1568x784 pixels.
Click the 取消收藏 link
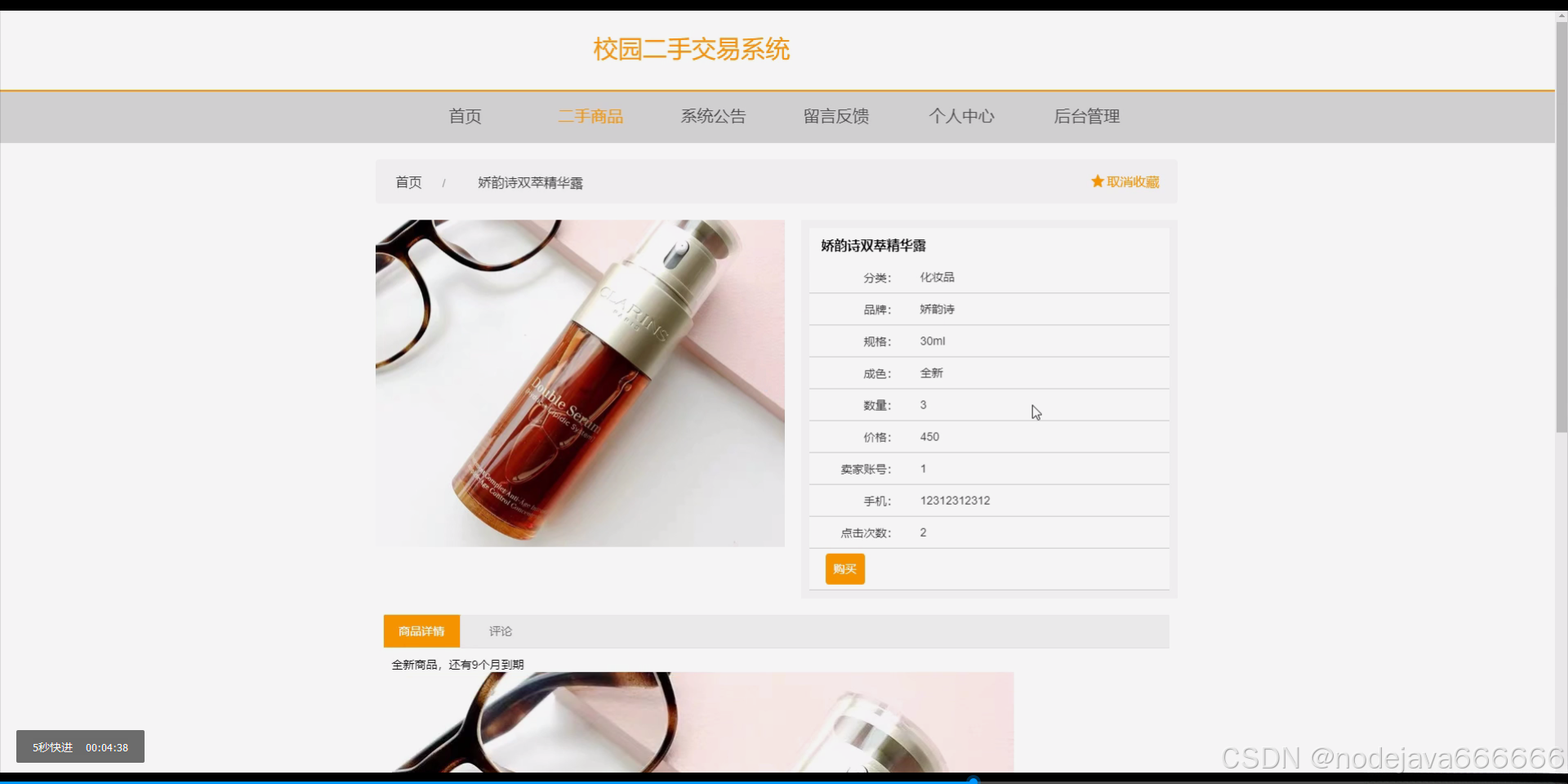coord(1133,181)
